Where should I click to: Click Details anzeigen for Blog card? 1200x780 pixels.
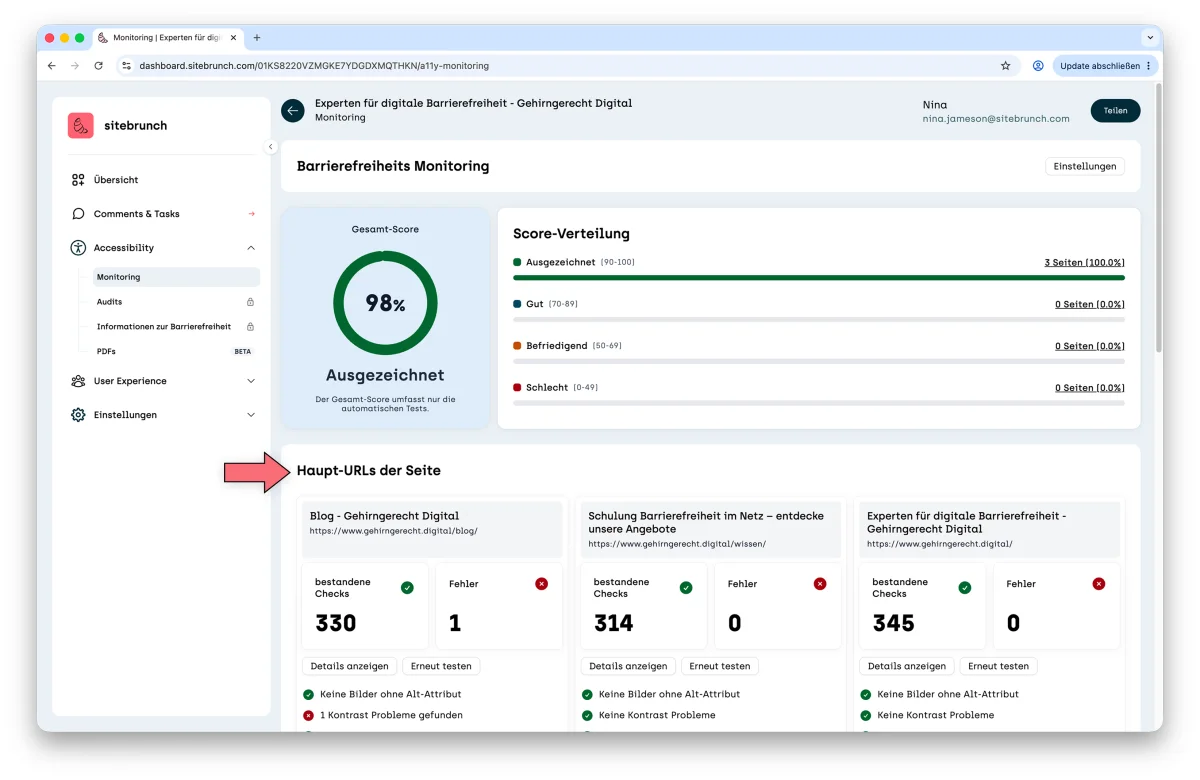coord(348,666)
